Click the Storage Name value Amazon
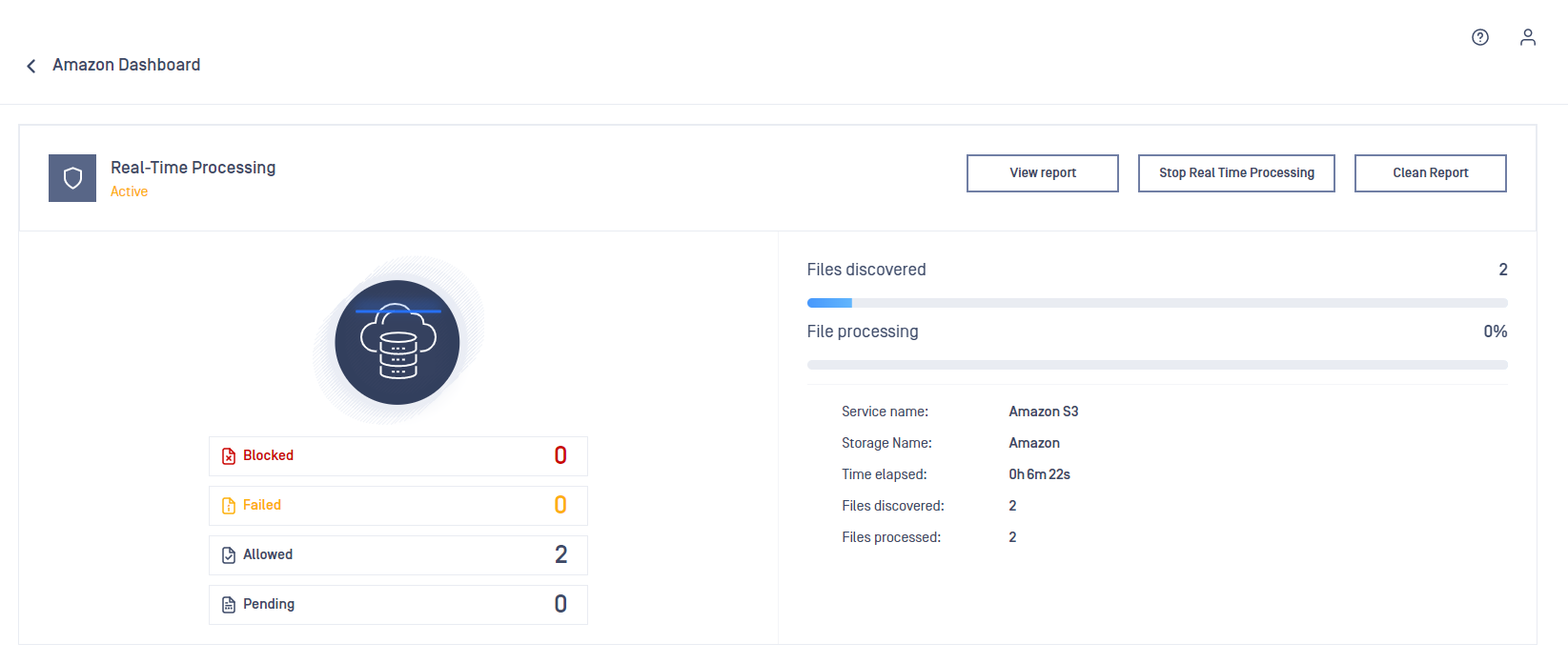The width and height of the screenshot is (1568, 663). 1034,443
